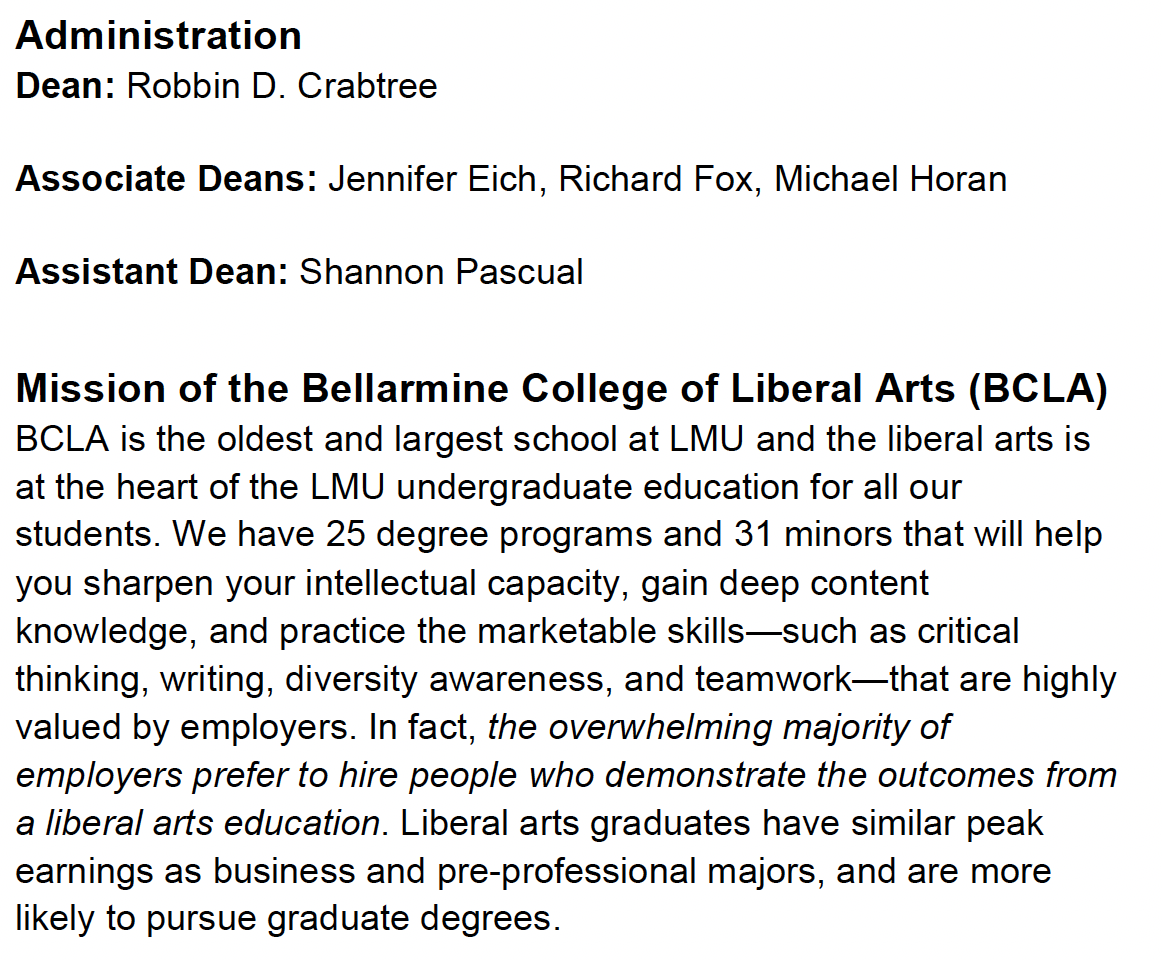Viewport: 1162px width, 960px height.
Task: Click the name Jennifer Eich
Action: click(x=432, y=179)
